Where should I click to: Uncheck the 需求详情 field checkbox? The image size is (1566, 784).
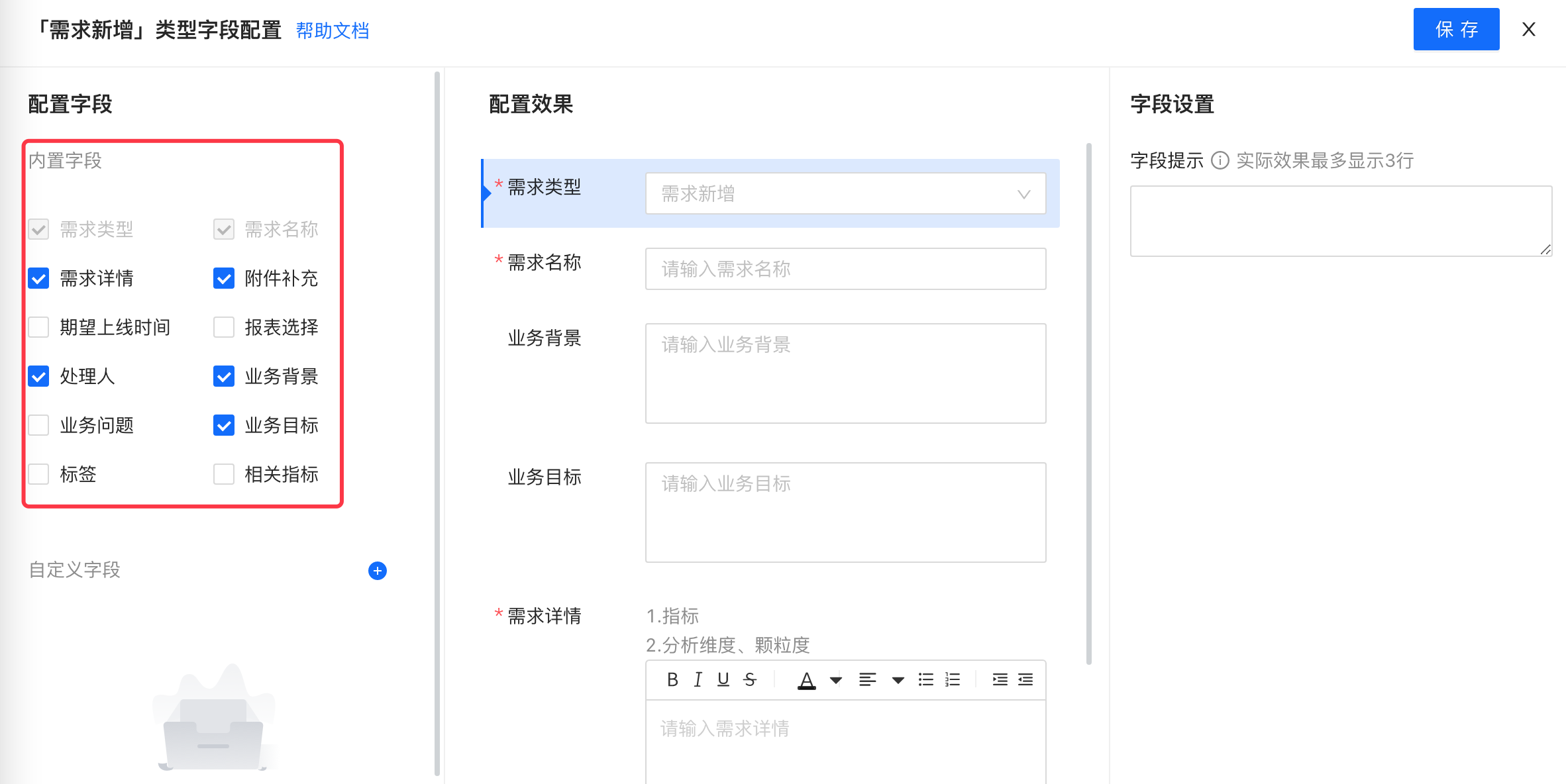[x=39, y=278]
